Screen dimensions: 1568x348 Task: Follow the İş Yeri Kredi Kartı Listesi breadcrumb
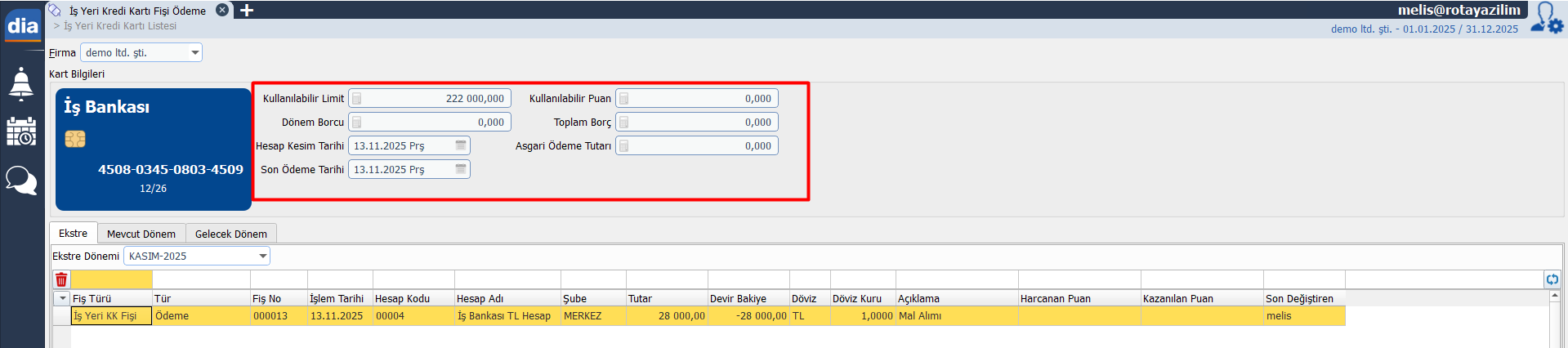coord(120,26)
